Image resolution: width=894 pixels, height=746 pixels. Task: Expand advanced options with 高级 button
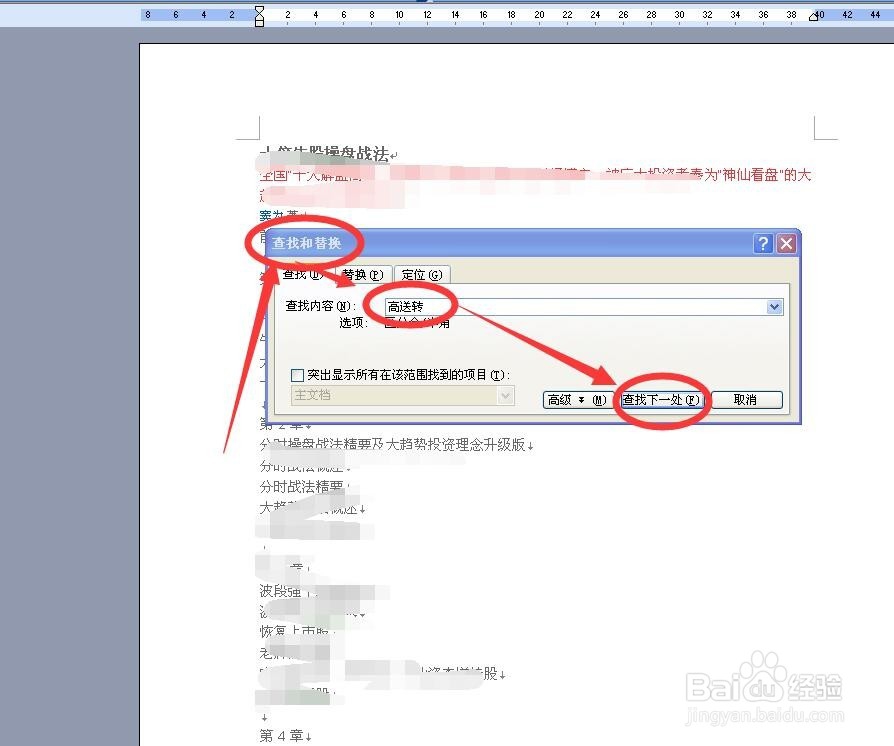point(577,400)
